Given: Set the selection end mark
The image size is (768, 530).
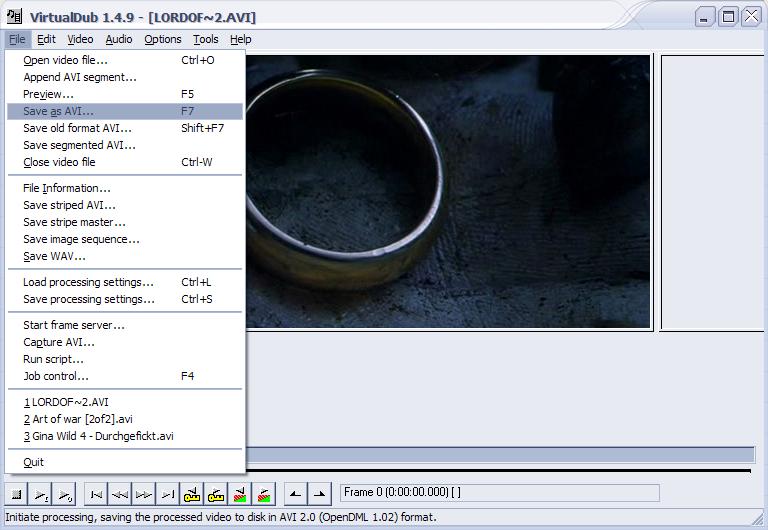Looking at the screenshot, I should point(319,495).
